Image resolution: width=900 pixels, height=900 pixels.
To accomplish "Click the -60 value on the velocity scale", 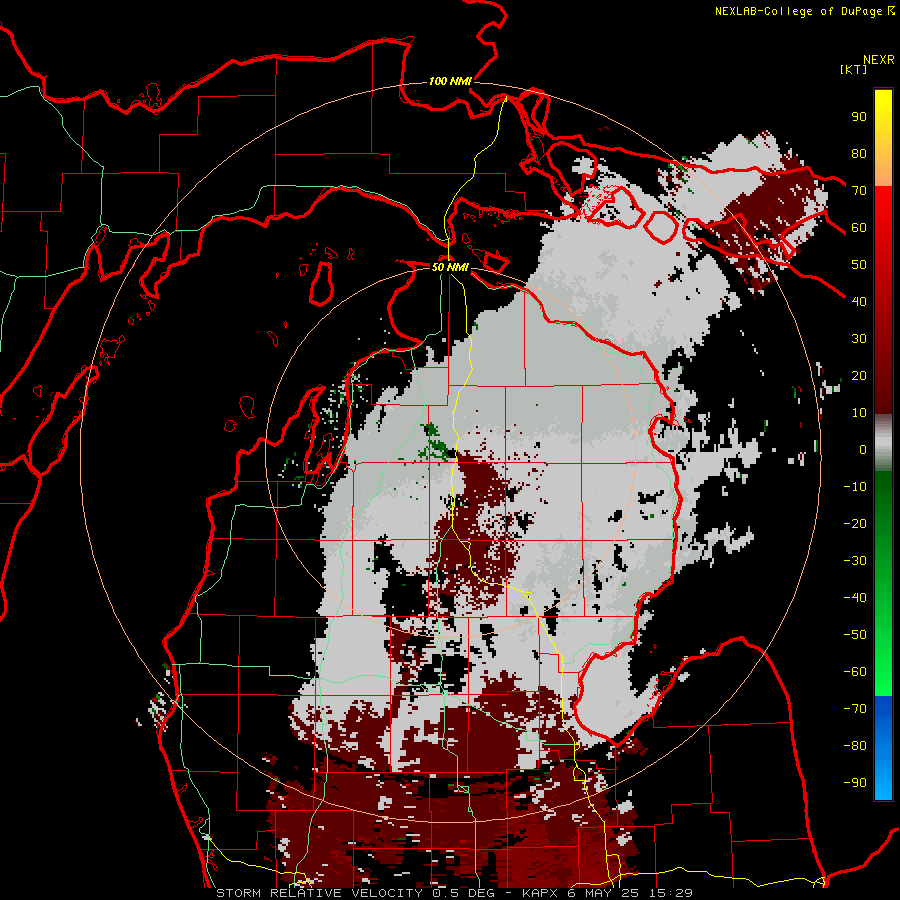I will 855,672.
